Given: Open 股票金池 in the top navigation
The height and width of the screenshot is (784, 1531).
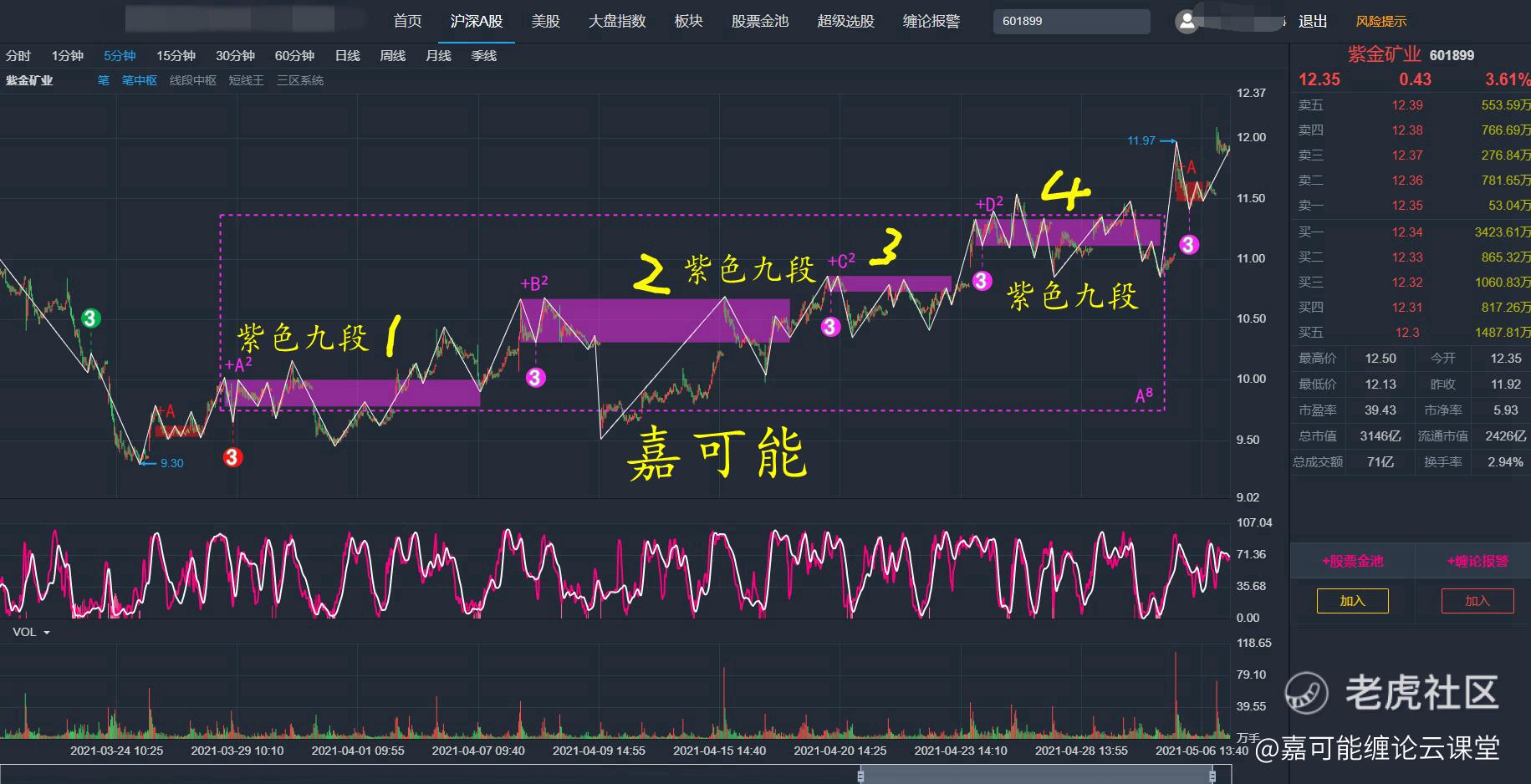Looking at the screenshot, I should click(760, 21).
